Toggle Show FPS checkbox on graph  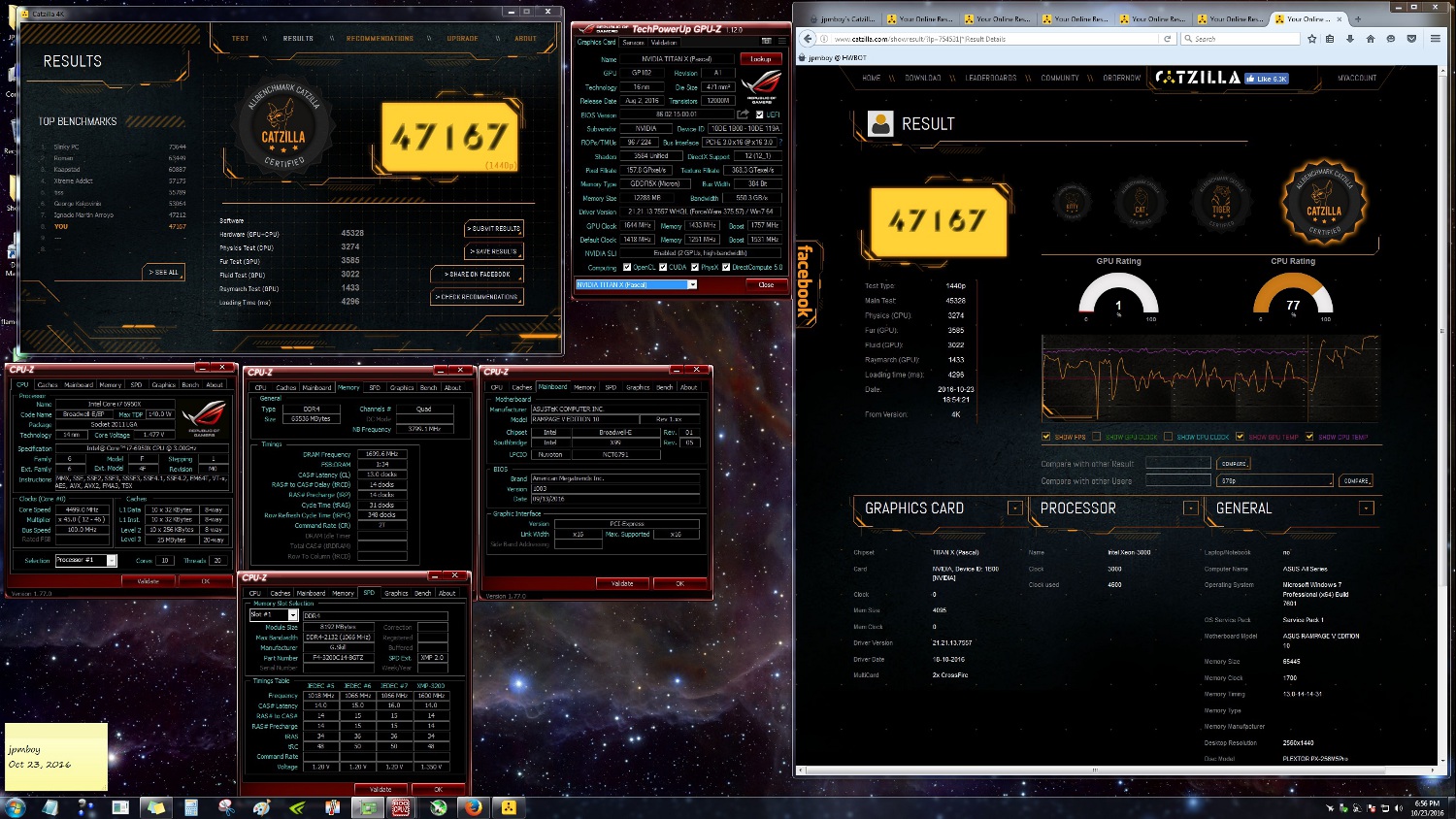[1045, 437]
